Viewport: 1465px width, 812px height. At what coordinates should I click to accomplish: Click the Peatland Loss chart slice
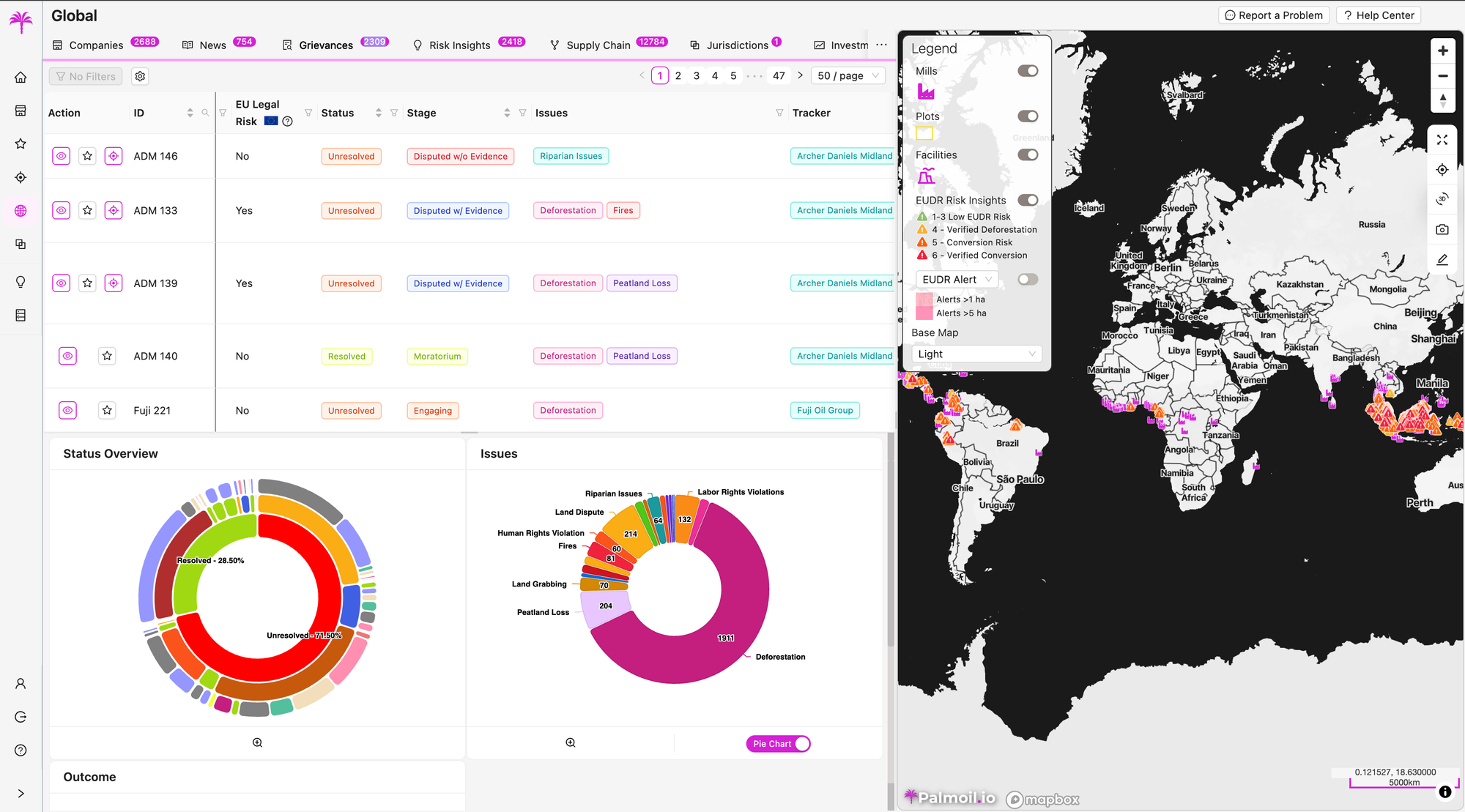pyautogui.click(x=607, y=608)
